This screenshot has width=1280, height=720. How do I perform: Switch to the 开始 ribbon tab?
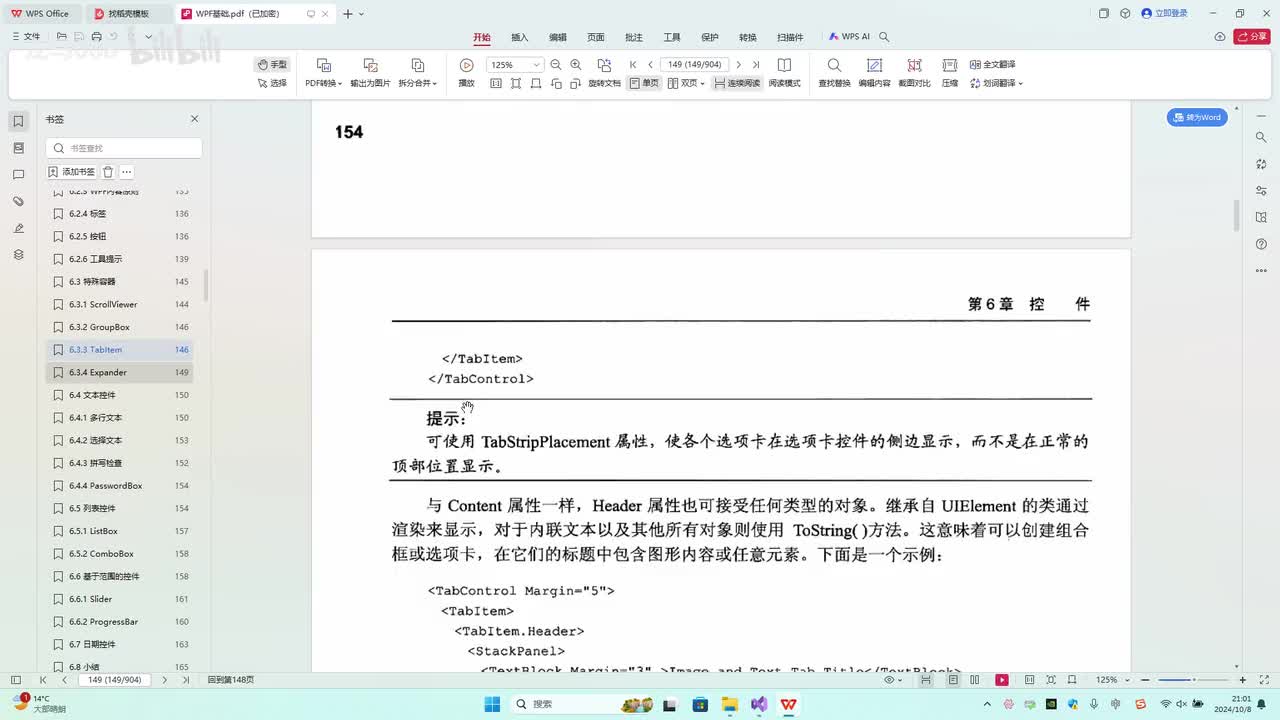pos(482,37)
